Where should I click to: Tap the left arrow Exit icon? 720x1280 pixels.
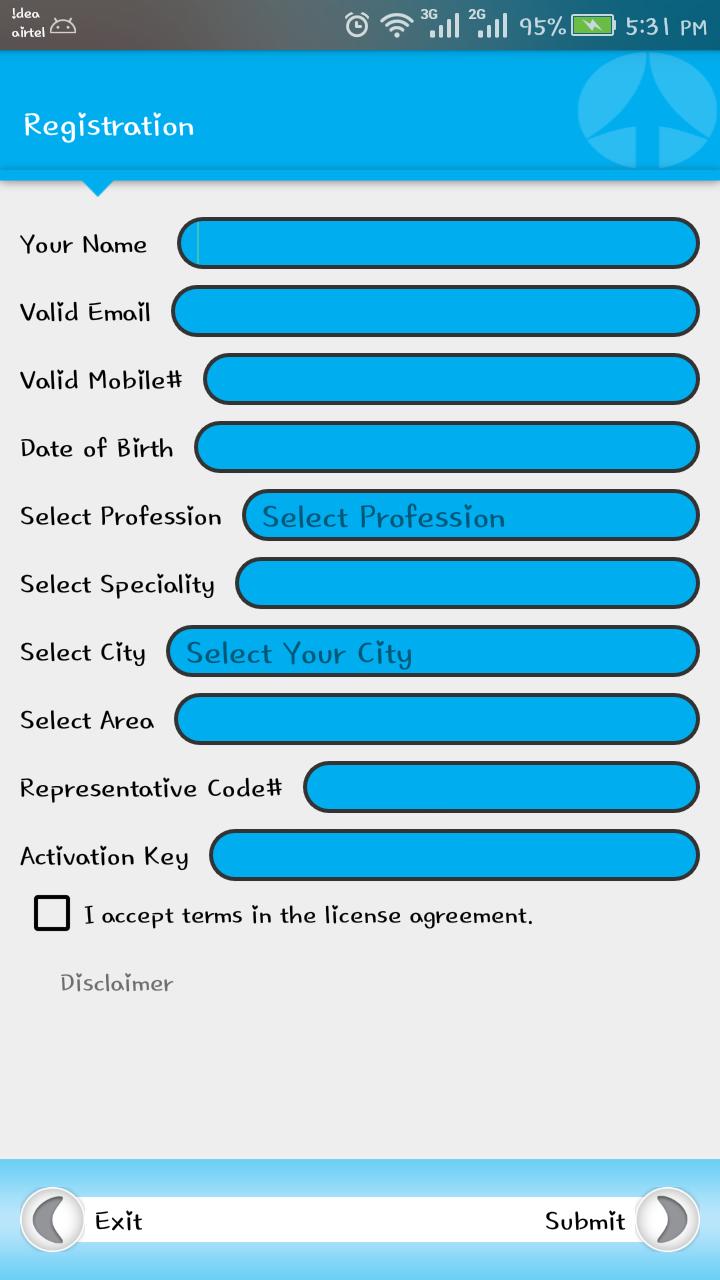(52, 1220)
